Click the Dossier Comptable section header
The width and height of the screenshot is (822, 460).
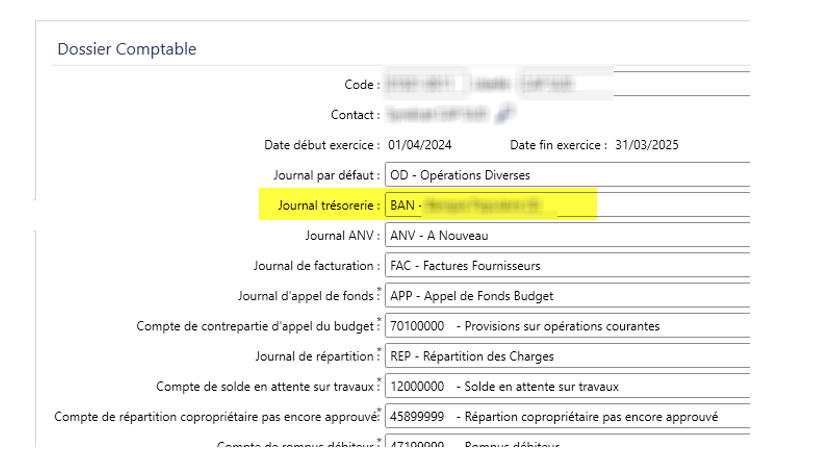127,48
